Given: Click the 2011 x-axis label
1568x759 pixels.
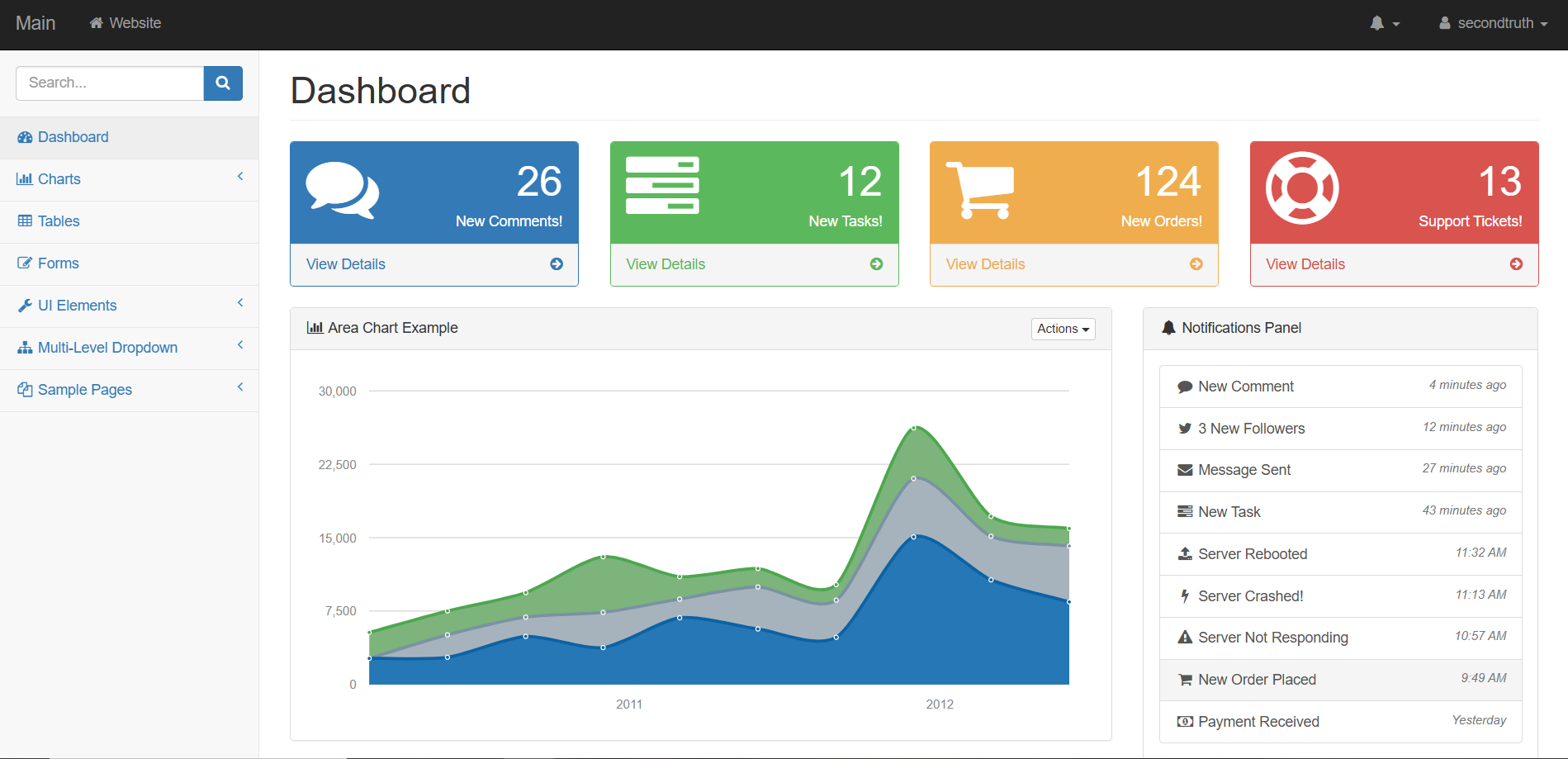Looking at the screenshot, I should tap(629, 704).
